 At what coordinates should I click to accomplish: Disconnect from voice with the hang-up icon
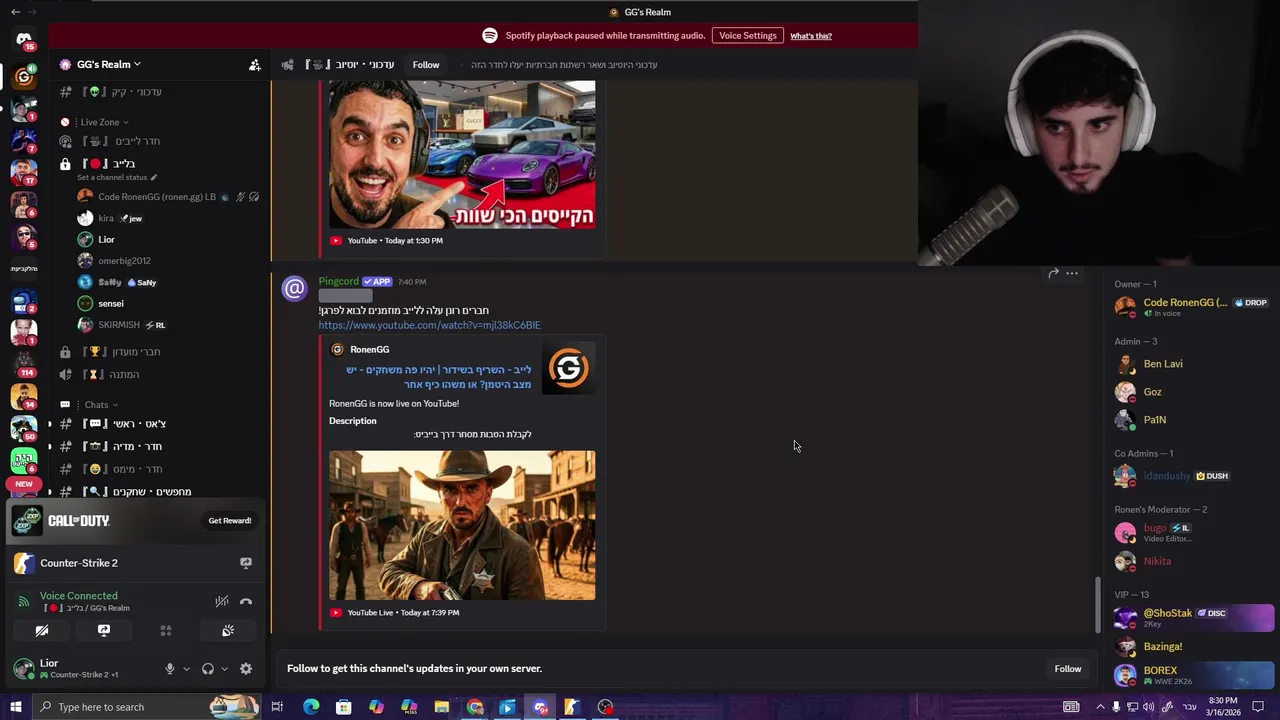[x=246, y=601]
